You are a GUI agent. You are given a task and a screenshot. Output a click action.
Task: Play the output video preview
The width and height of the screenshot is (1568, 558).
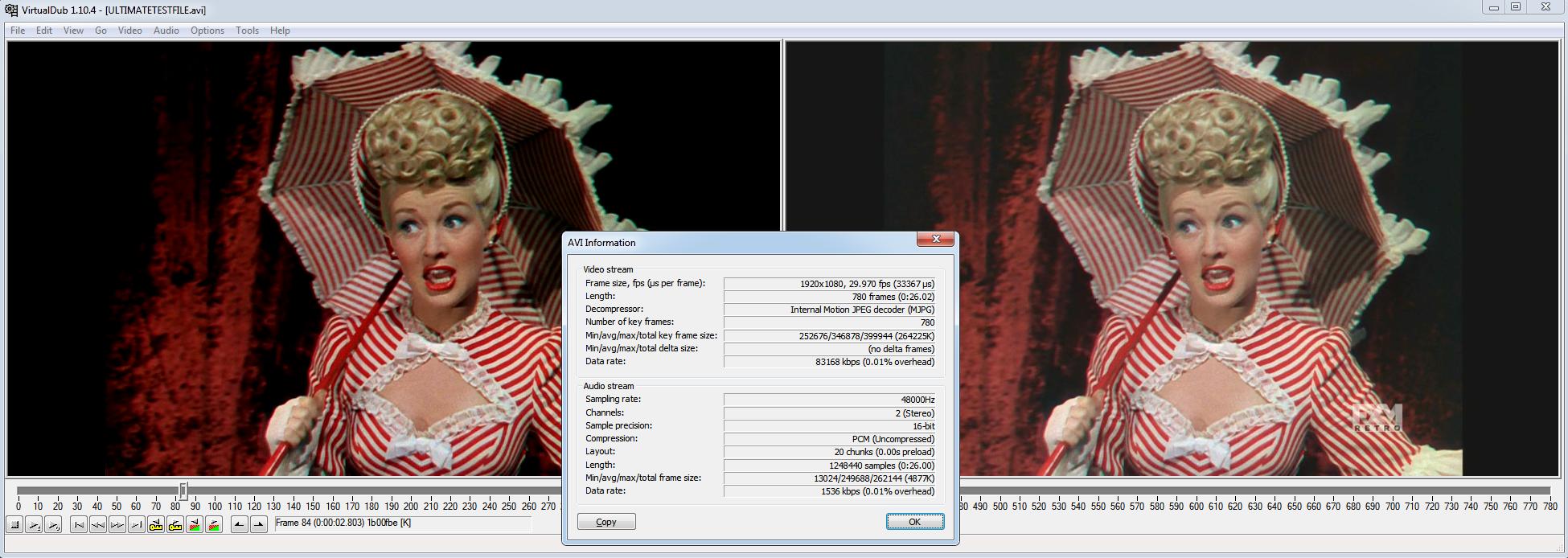click(x=53, y=524)
